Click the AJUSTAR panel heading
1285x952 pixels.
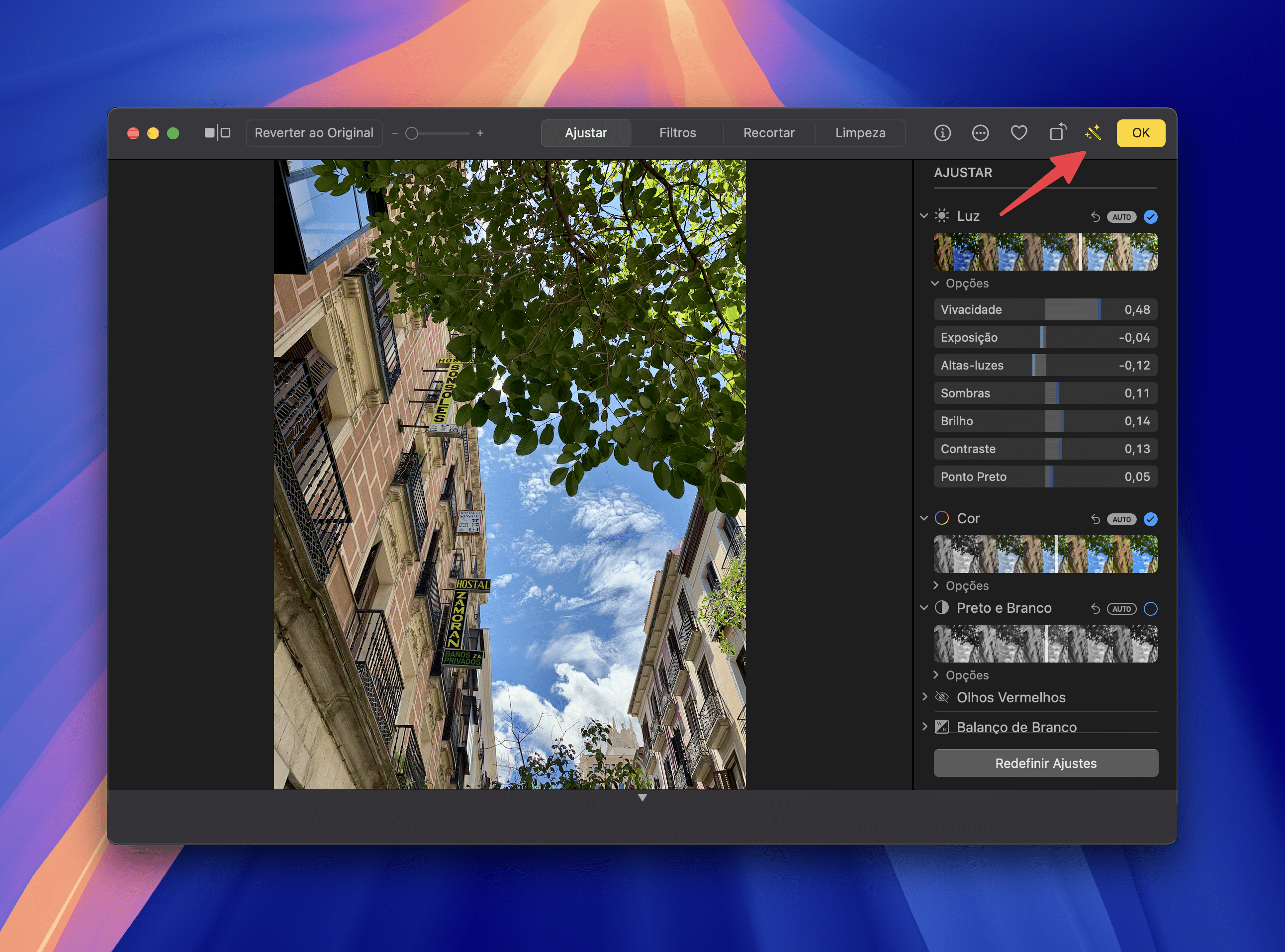point(963,172)
